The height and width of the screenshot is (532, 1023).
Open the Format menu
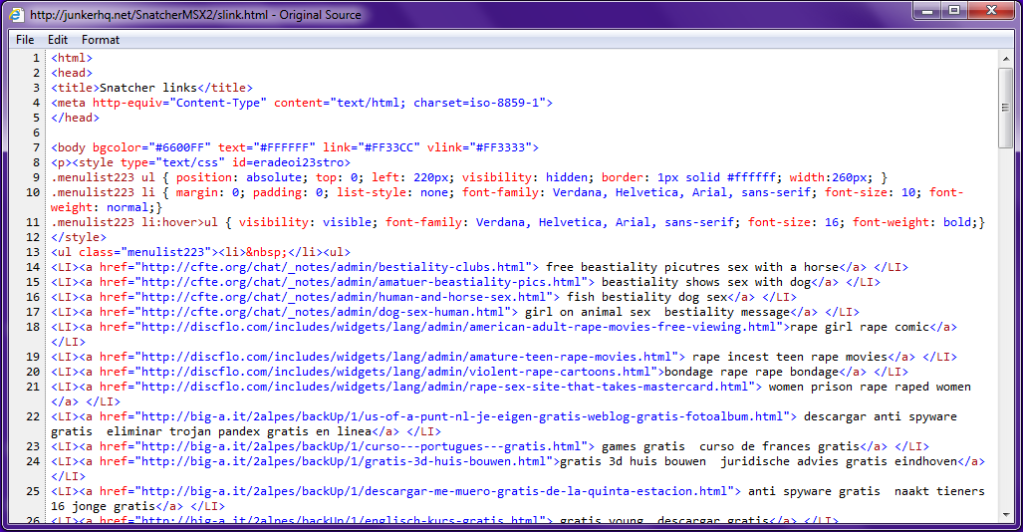point(100,40)
